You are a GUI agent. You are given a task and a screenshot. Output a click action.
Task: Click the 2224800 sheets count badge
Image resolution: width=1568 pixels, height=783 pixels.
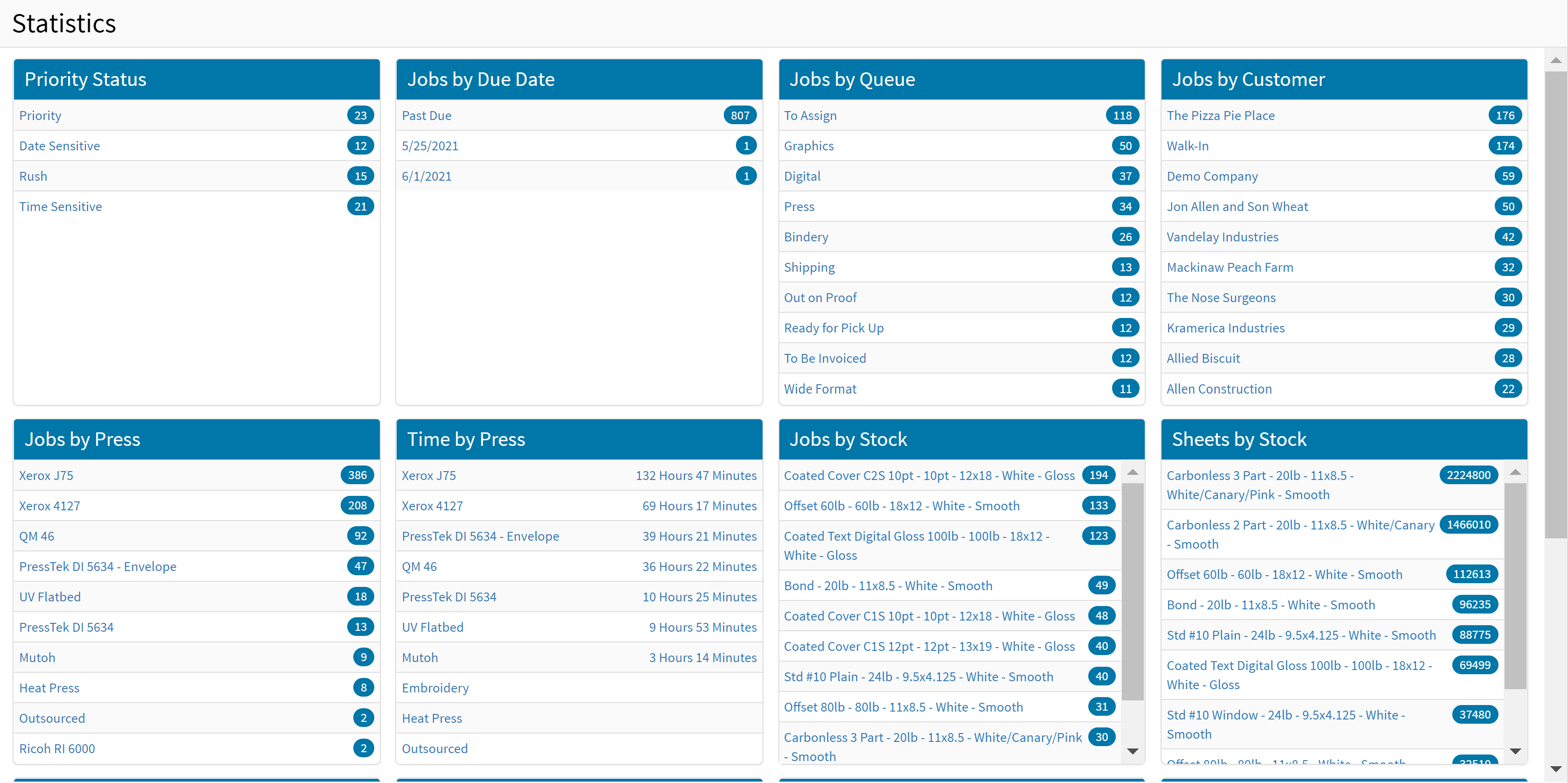click(1468, 475)
